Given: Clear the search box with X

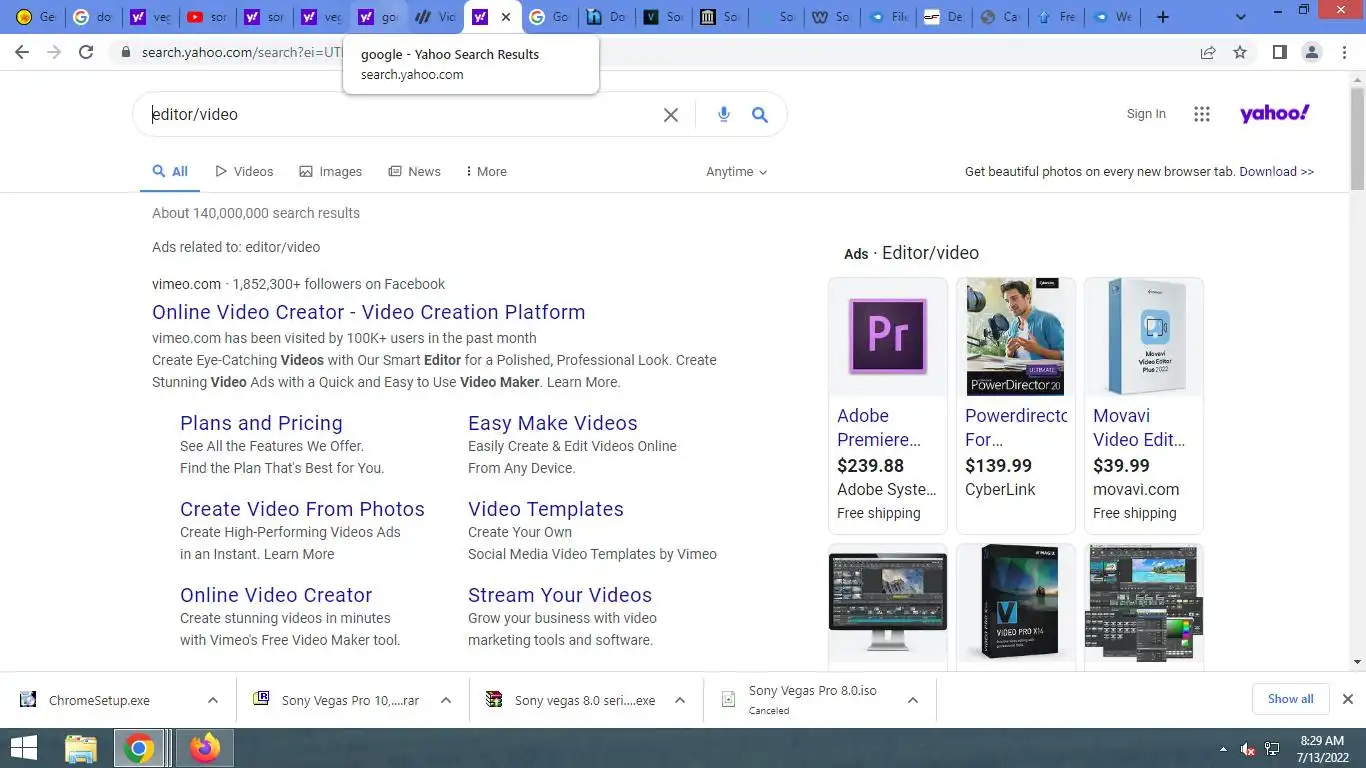Looking at the screenshot, I should click(671, 115).
